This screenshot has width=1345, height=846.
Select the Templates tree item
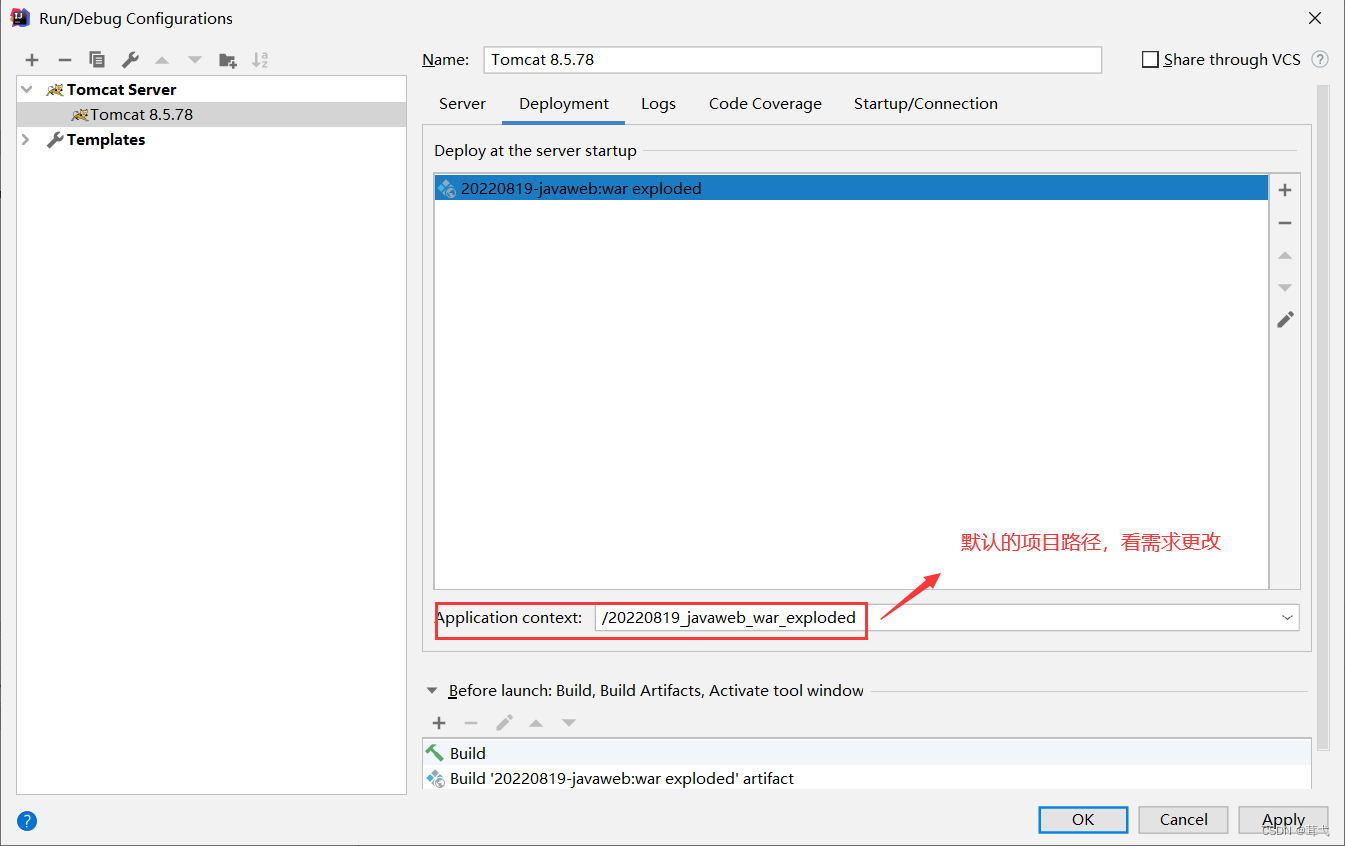click(212, 140)
